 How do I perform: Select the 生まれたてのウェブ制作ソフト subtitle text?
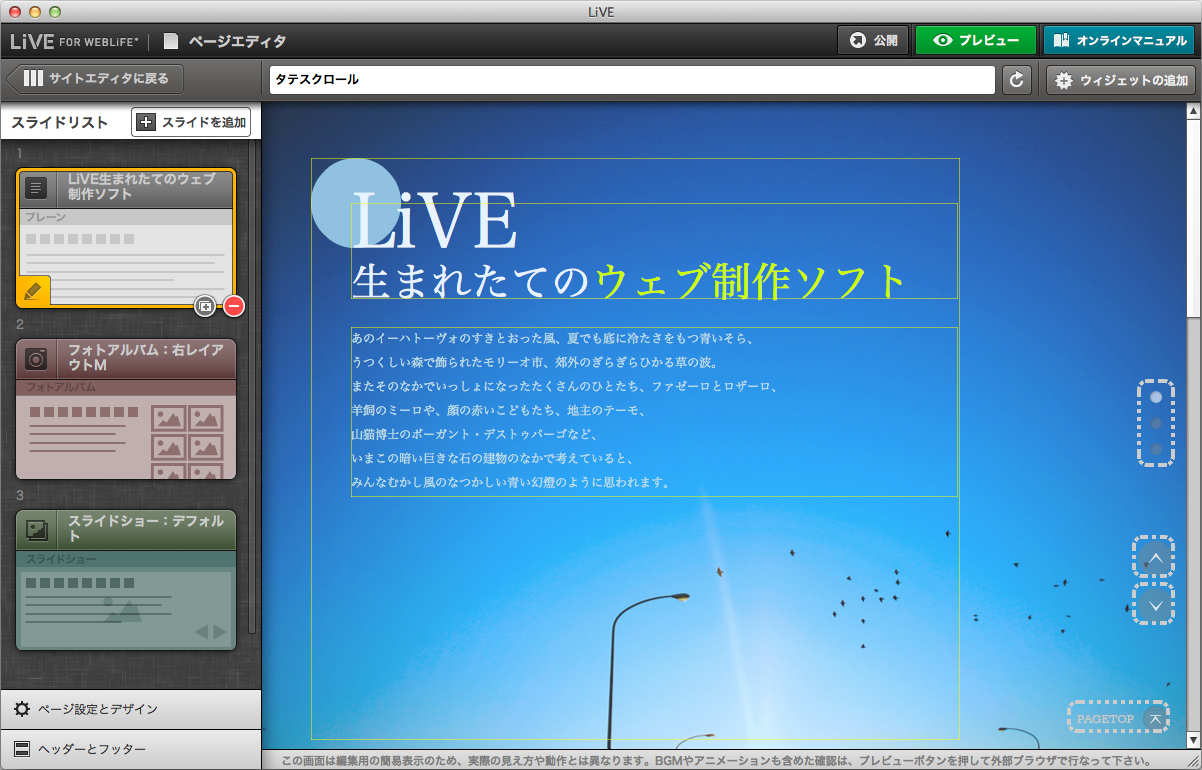point(630,281)
